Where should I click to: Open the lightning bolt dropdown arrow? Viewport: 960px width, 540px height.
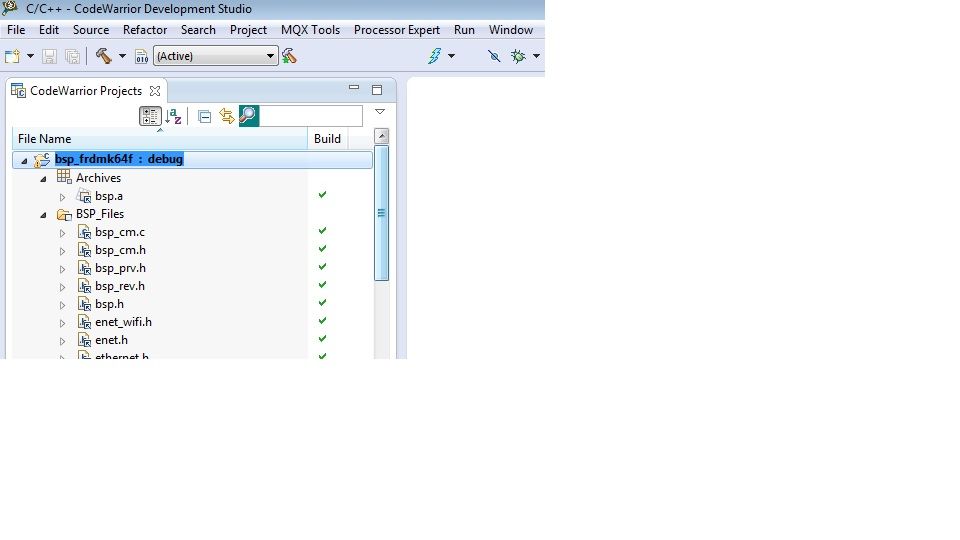[x=451, y=56]
